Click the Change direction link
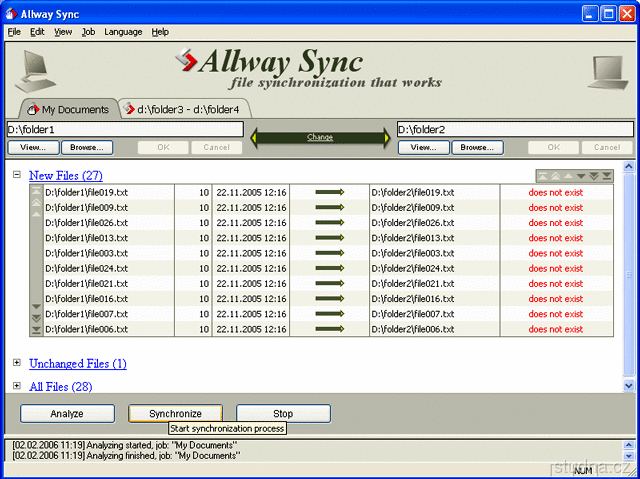640x479 pixels. 320,137
